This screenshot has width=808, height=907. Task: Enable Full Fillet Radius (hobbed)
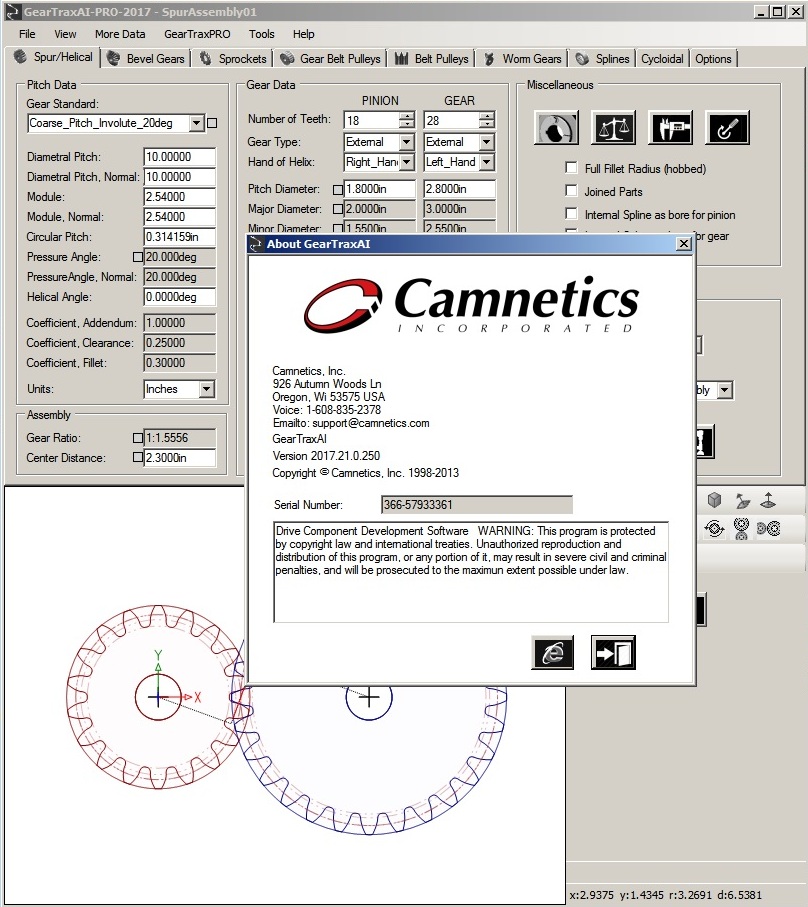coord(571,168)
